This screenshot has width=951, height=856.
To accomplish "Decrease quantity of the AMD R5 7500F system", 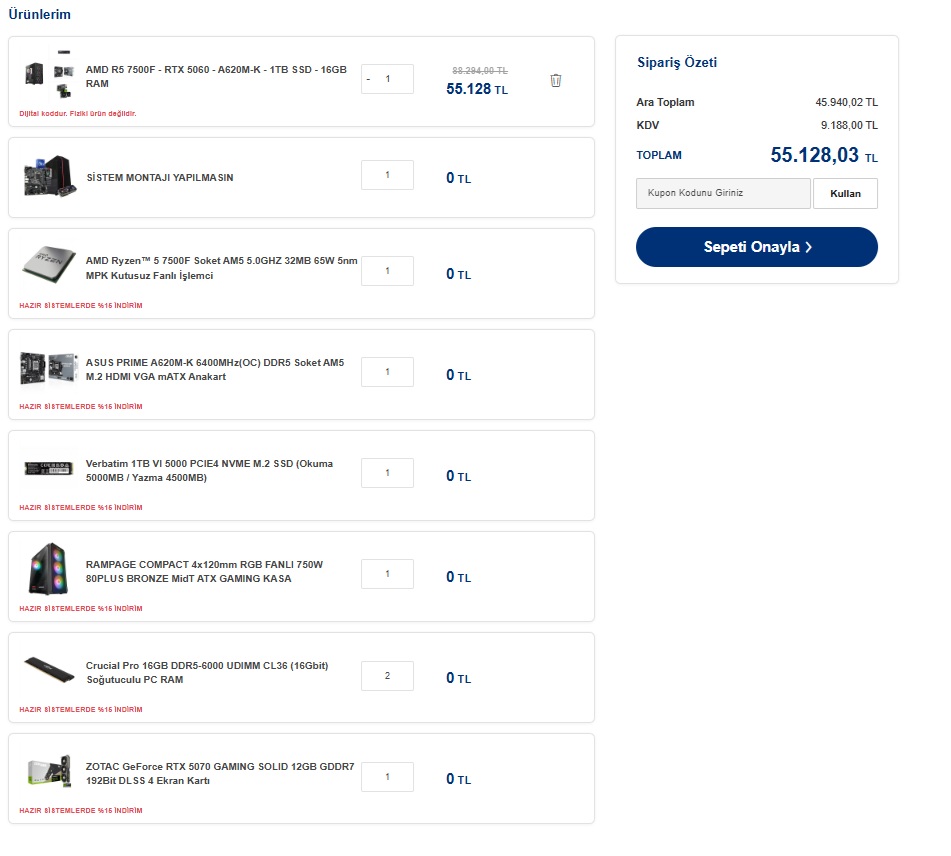I will (x=368, y=79).
